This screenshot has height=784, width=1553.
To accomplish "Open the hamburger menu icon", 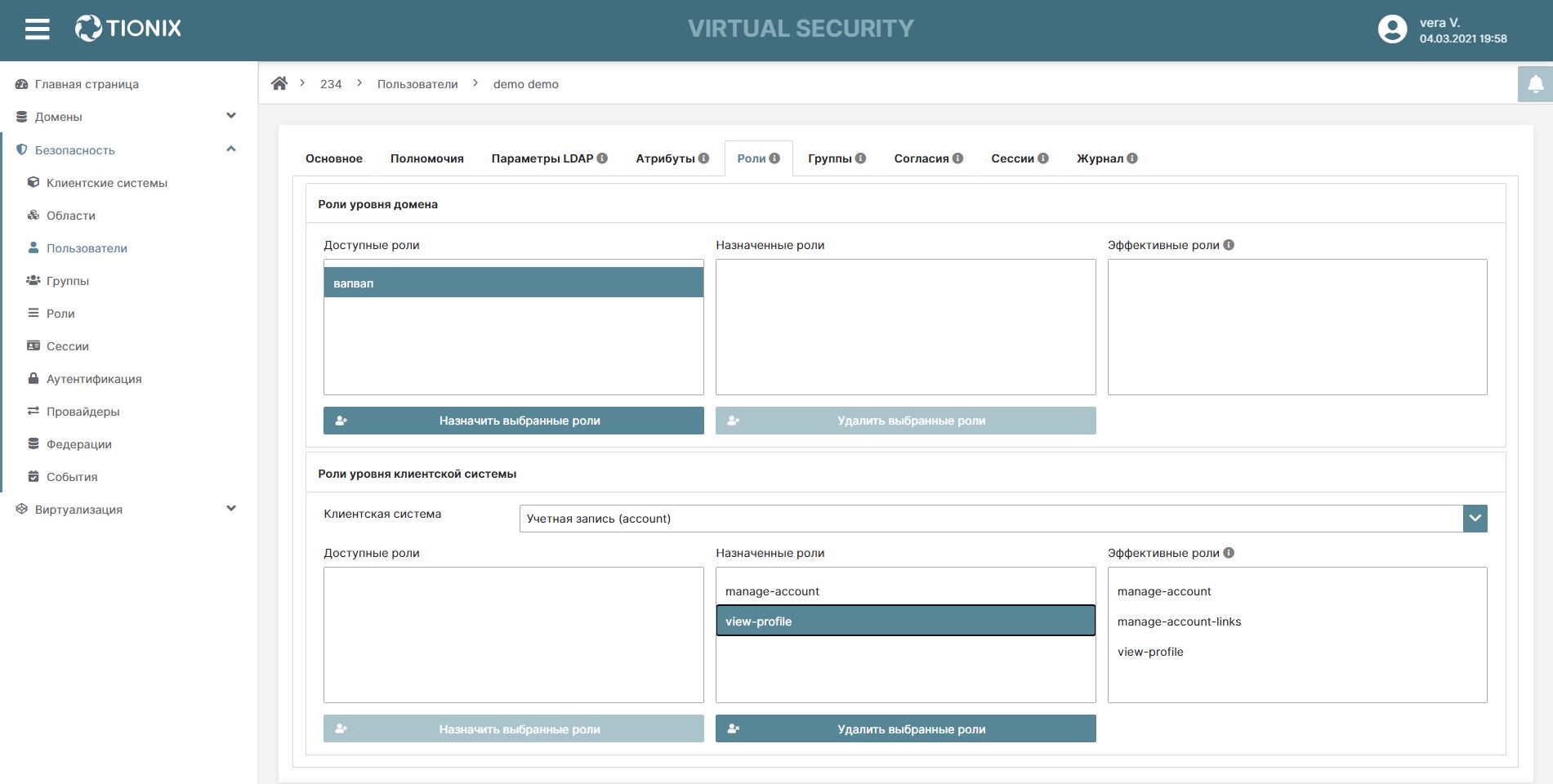I will (38, 29).
